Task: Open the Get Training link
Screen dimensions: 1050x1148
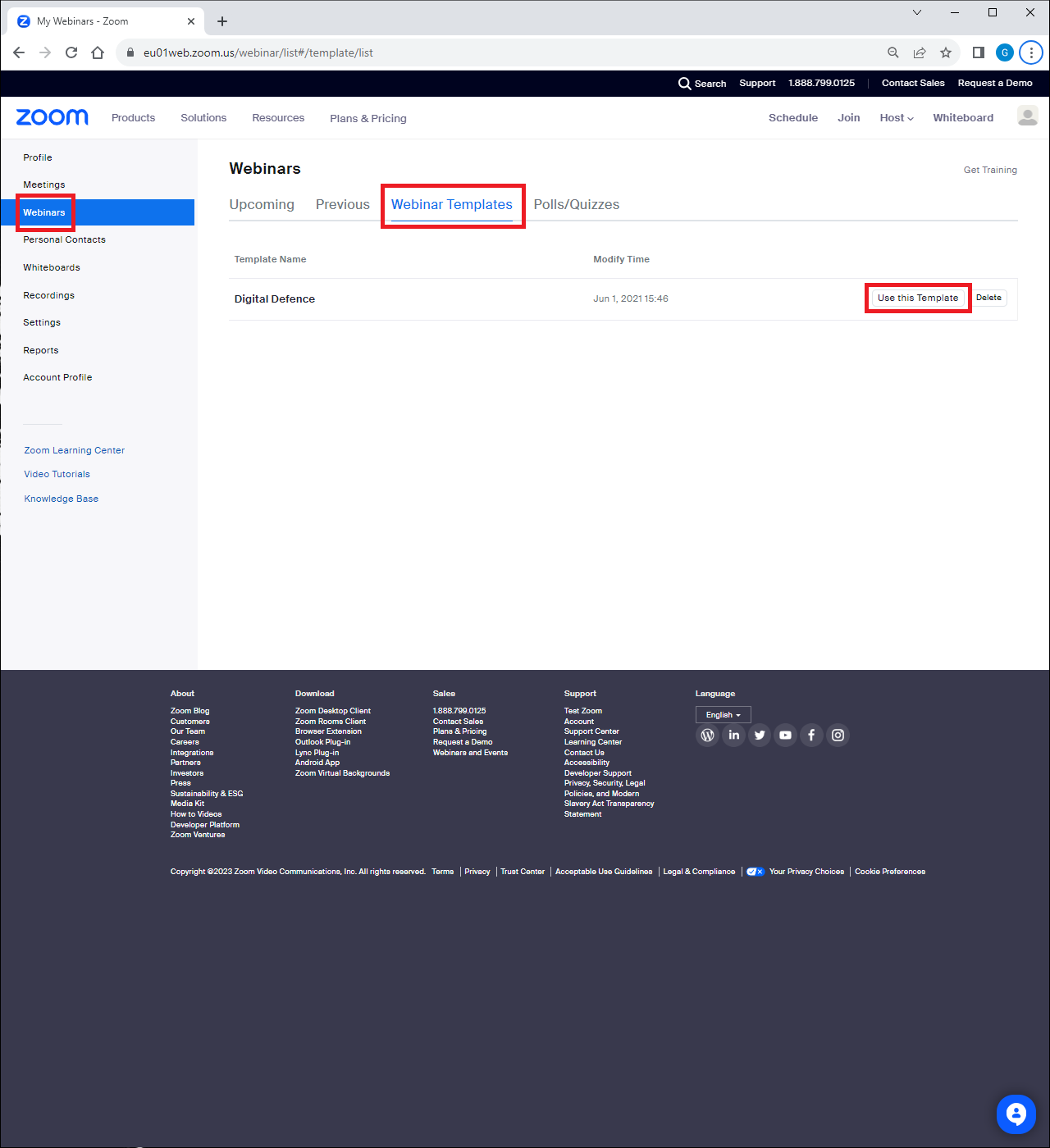Action: click(x=990, y=170)
